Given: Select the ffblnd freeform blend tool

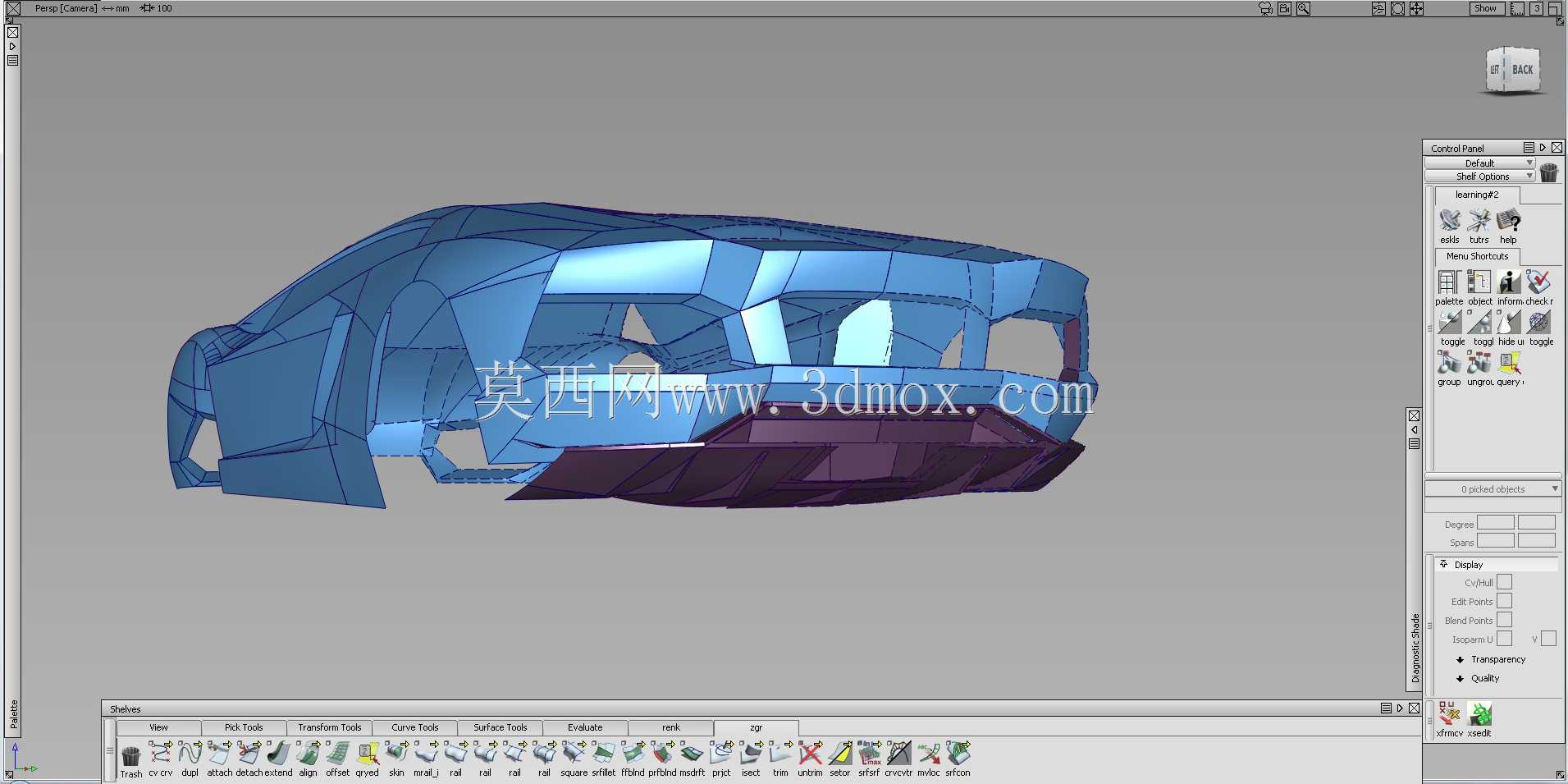Looking at the screenshot, I should (x=633, y=753).
